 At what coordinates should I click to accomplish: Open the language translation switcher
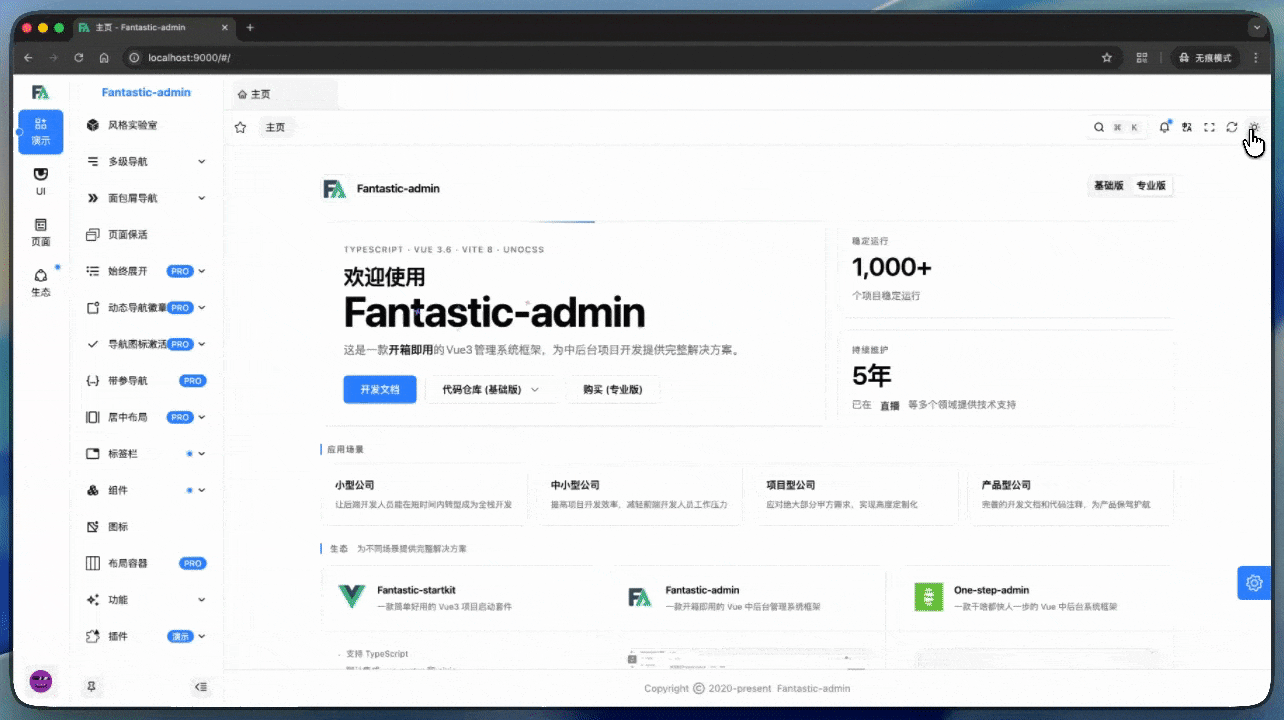coord(1187,127)
